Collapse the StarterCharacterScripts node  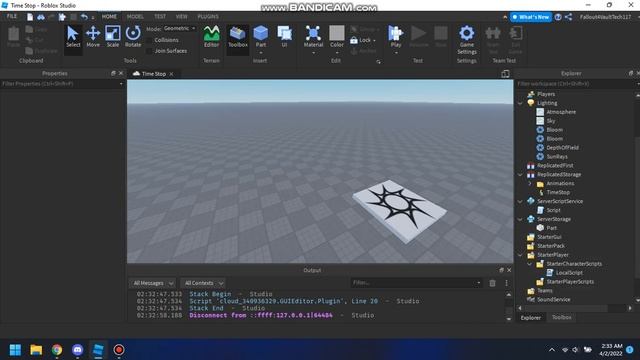(x=530, y=264)
